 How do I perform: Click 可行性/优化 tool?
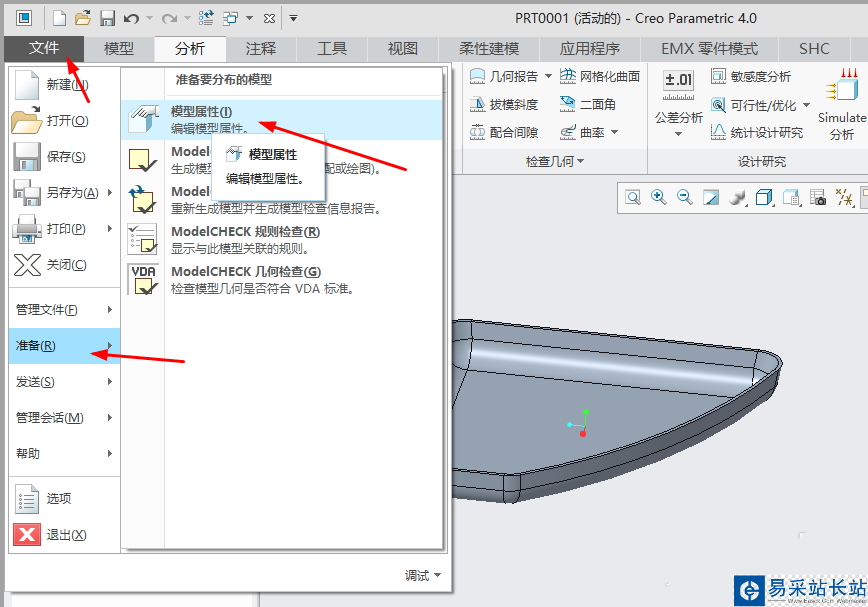(754, 105)
